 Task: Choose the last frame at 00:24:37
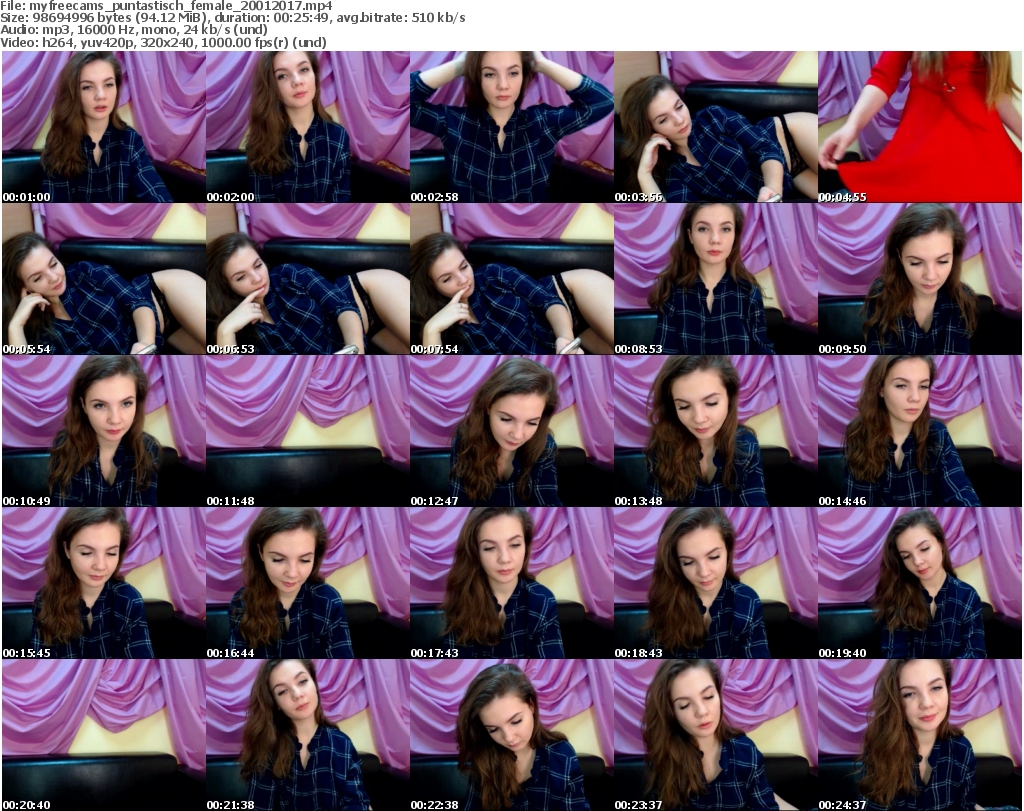pos(920,735)
